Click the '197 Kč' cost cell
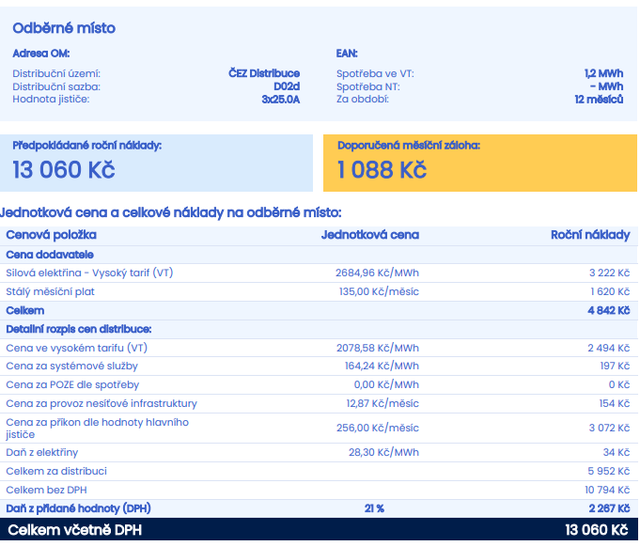 click(615, 366)
